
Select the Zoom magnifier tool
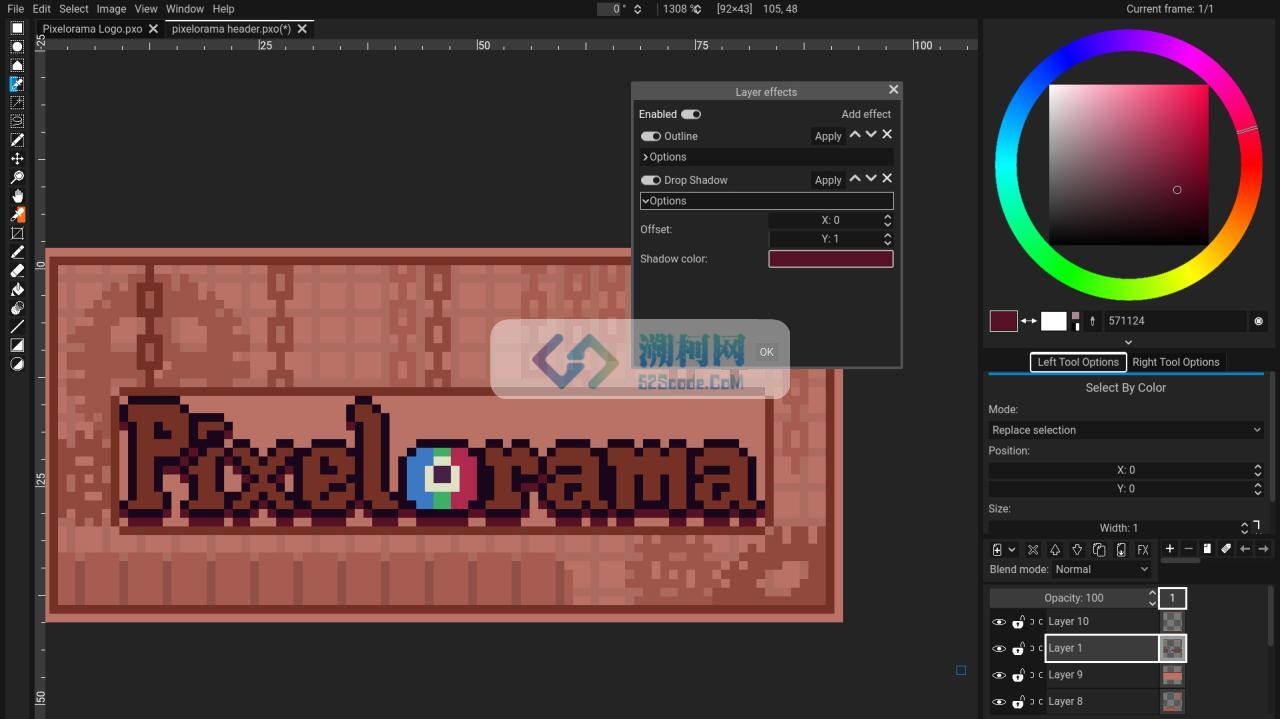tap(17, 177)
